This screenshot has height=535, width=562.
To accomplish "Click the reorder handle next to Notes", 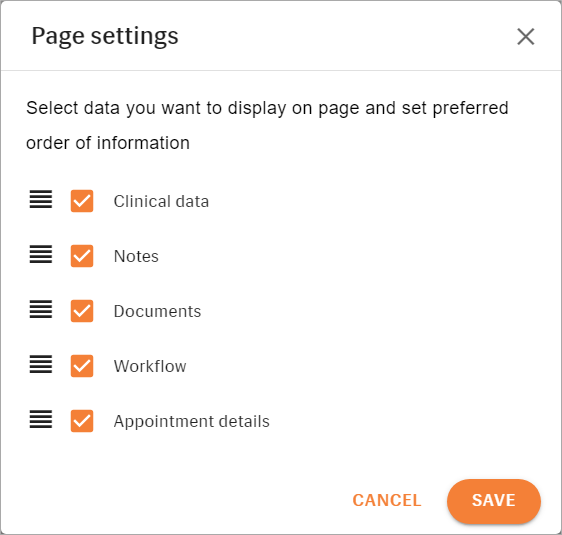I will point(41,254).
